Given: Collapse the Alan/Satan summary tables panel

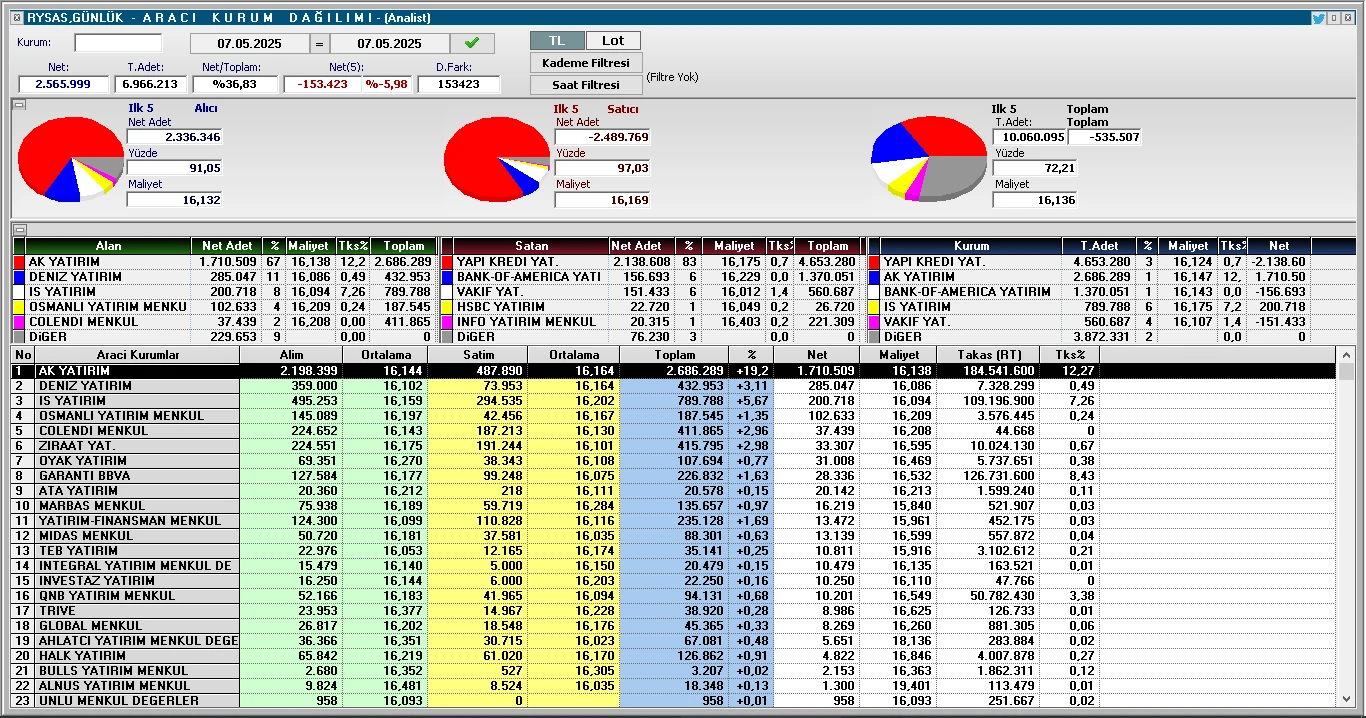Looking at the screenshot, I should click(x=18, y=230).
